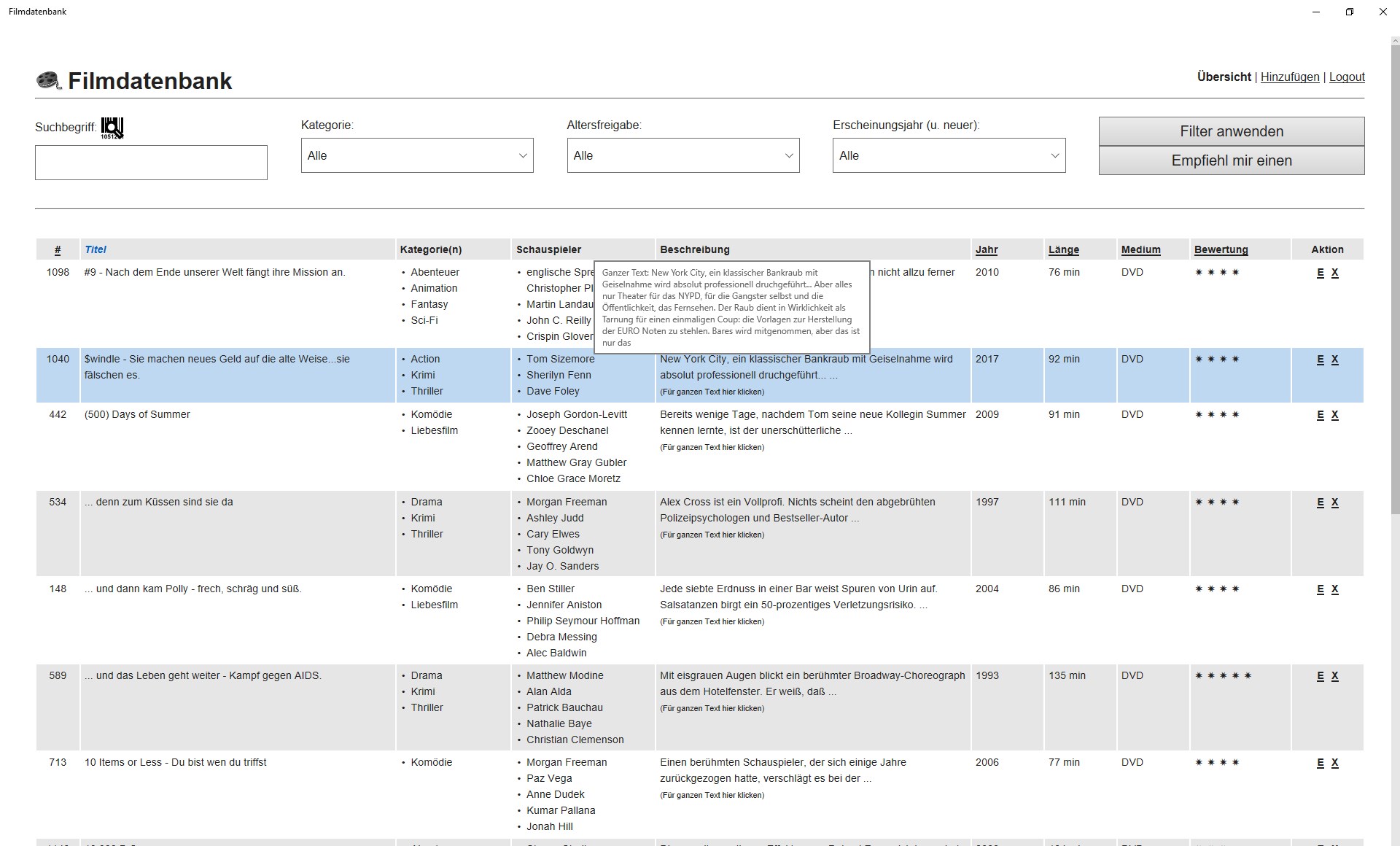Click actor Alan Alda
1400x846 pixels.
(x=549, y=691)
